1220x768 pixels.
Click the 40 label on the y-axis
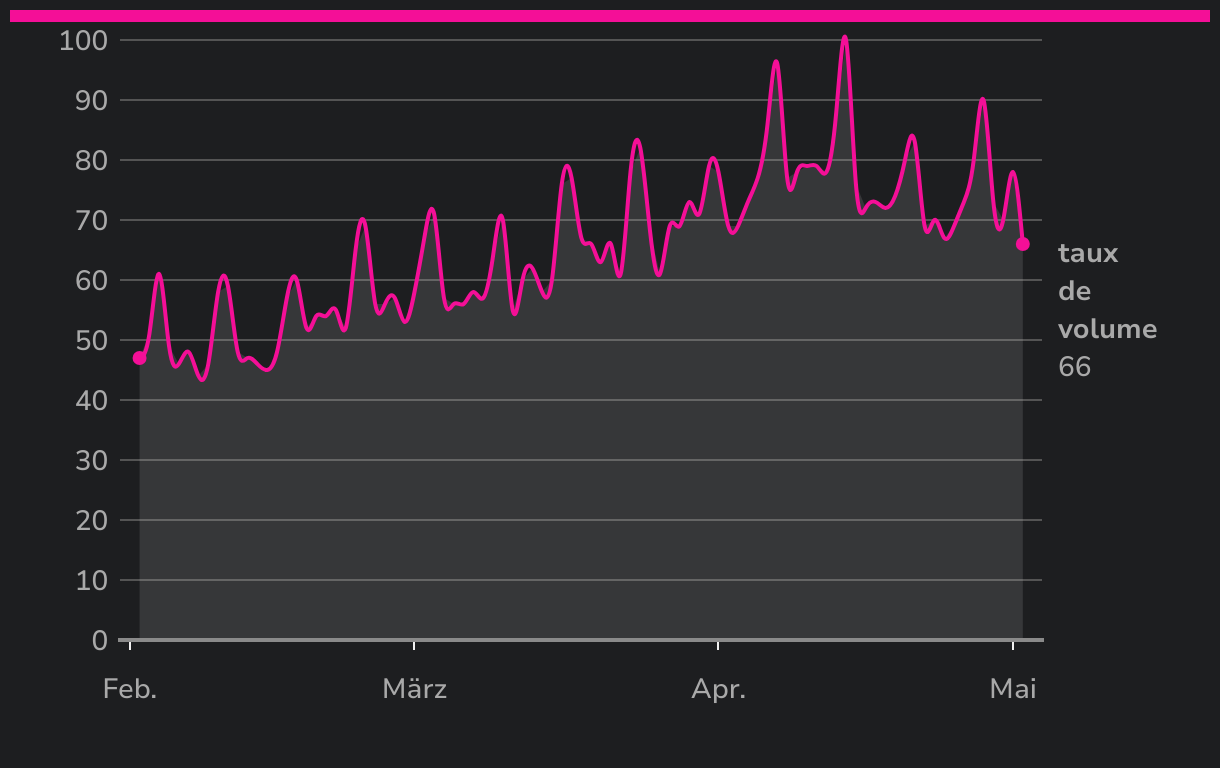pyautogui.click(x=89, y=401)
